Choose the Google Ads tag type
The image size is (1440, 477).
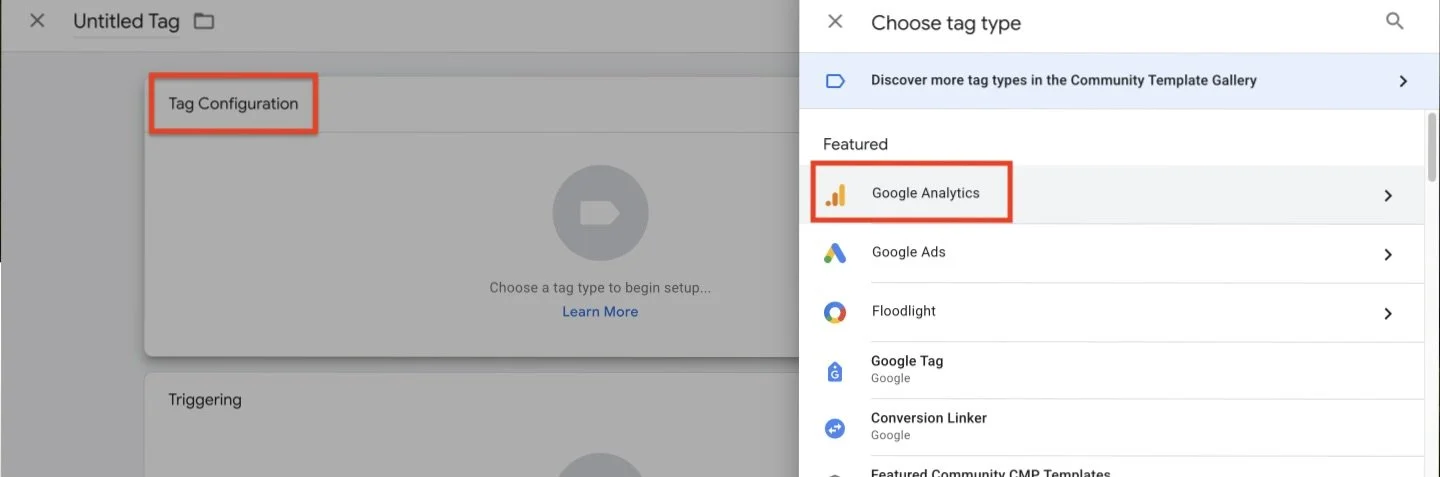[x=1112, y=253]
